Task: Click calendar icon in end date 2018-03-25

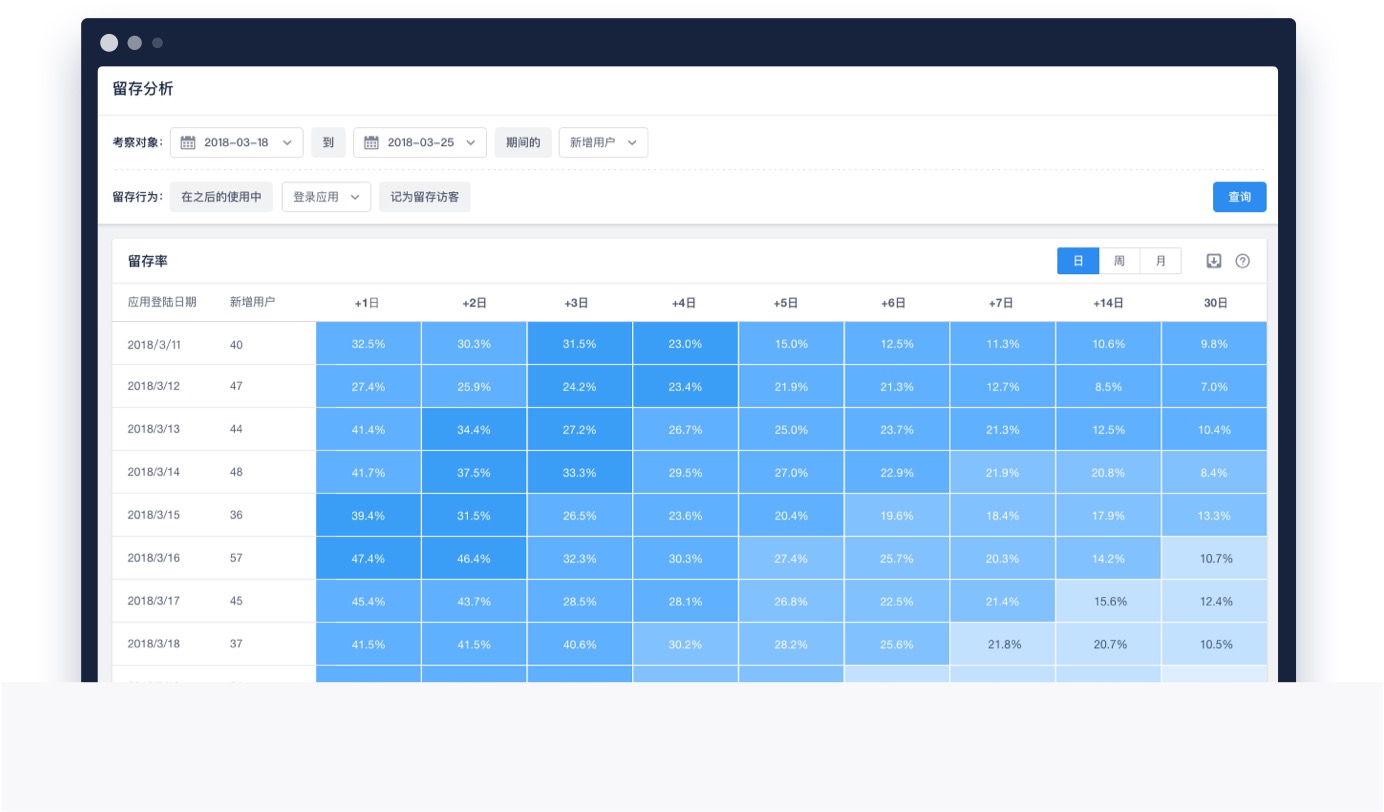Action: click(371, 142)
